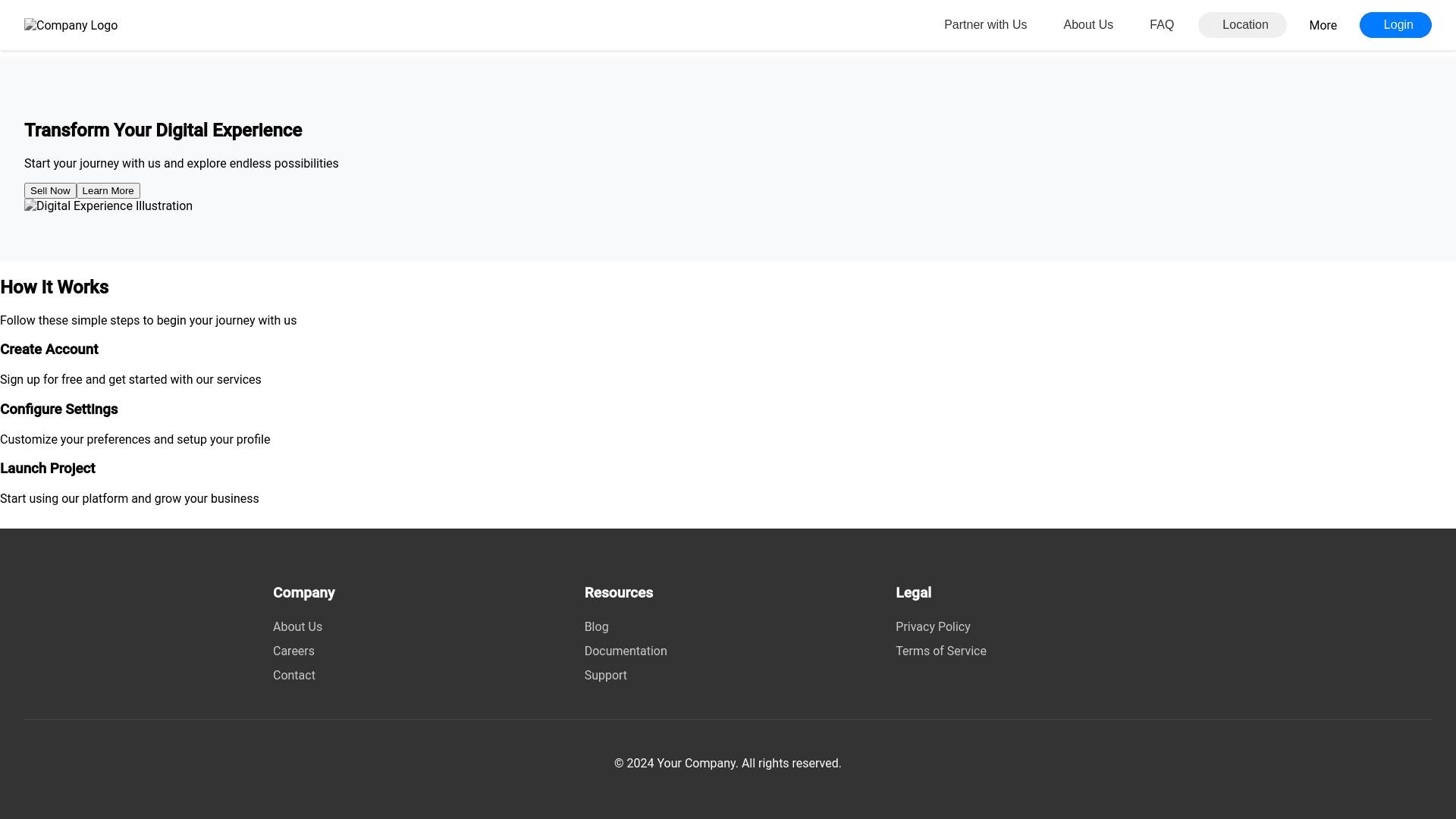Click the Company Logo image
Image resolution: width=1456 pixels, height=819 pixels.
[71, 26]
